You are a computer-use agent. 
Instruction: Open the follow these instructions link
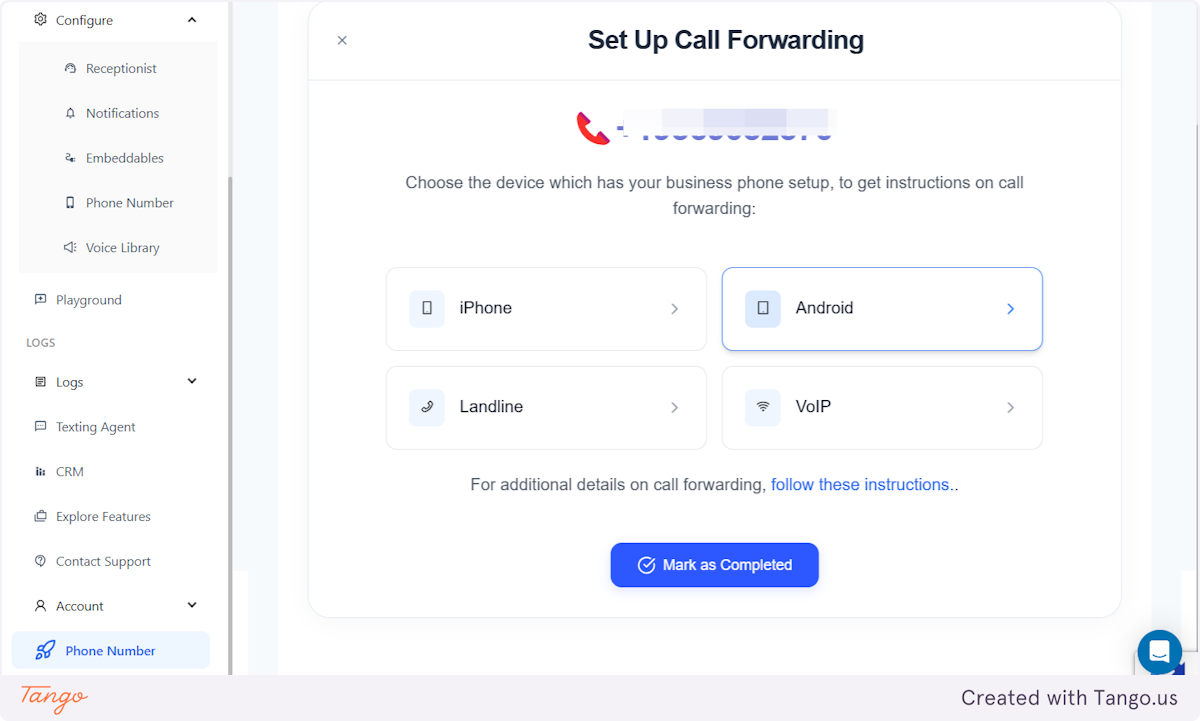tap(860, 484)
